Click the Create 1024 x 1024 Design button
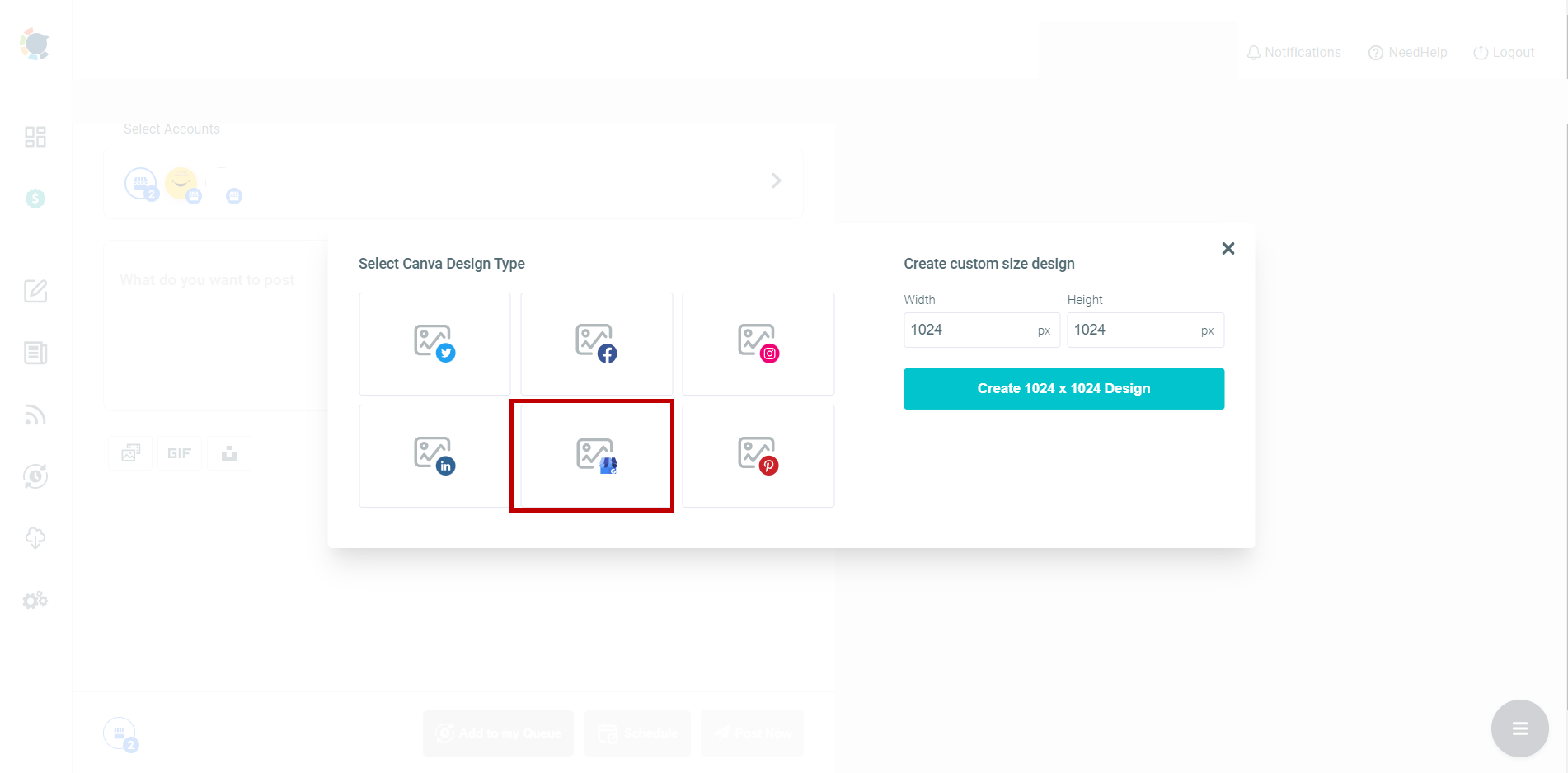The image size is (1568, 773). click(1063, 388)
